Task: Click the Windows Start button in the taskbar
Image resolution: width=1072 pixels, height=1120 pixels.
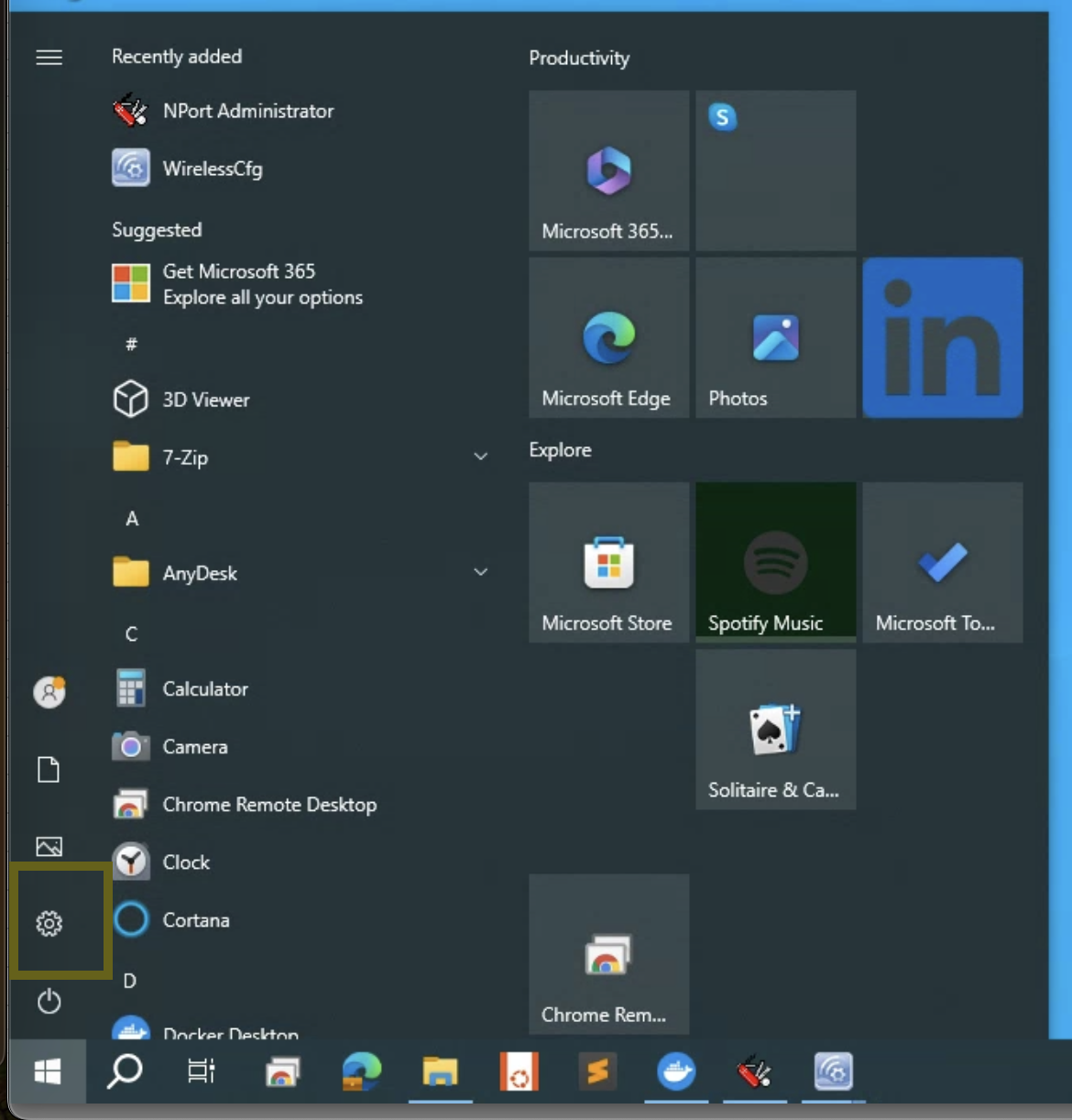Action: (x=48, y=1071)
